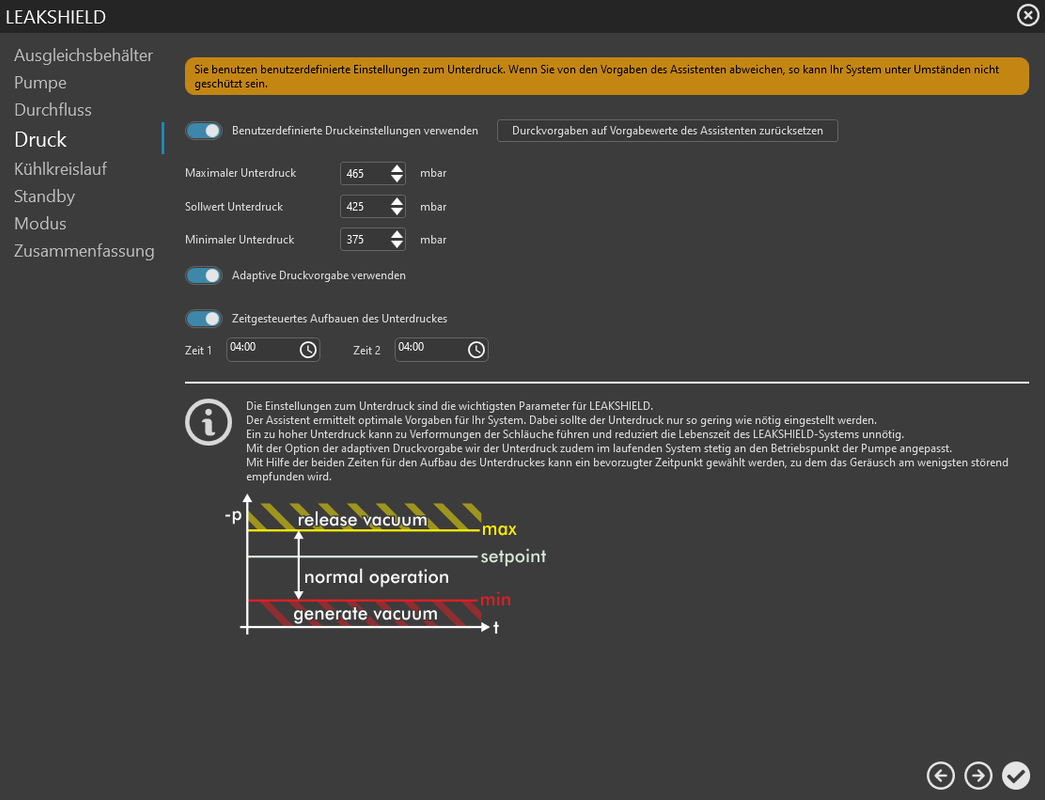Click the 'Adaptive Druckvorgabe verwenden' label text

pos(319,275)
